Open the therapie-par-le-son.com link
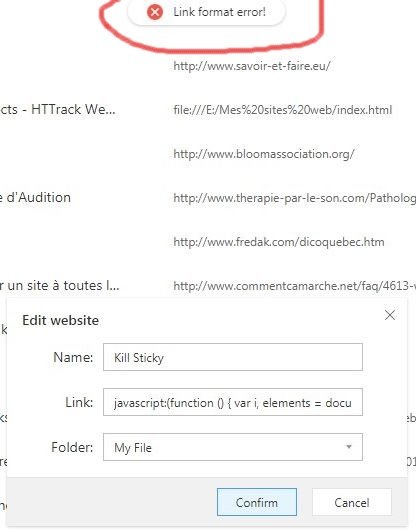The height and width of the screenshot is (531, 416). [x=295, y=198]
